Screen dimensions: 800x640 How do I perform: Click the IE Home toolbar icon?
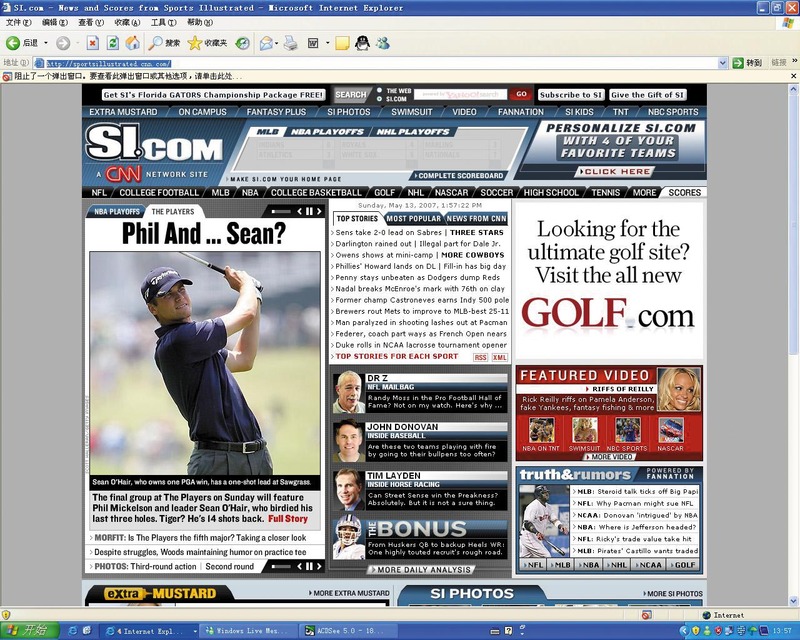133,43
